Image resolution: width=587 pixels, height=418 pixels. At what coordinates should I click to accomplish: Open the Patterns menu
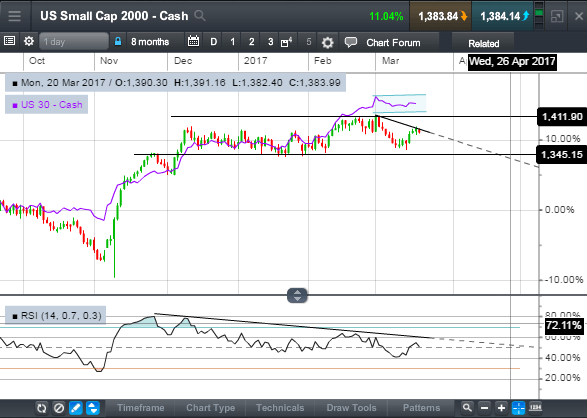(421, 408)
